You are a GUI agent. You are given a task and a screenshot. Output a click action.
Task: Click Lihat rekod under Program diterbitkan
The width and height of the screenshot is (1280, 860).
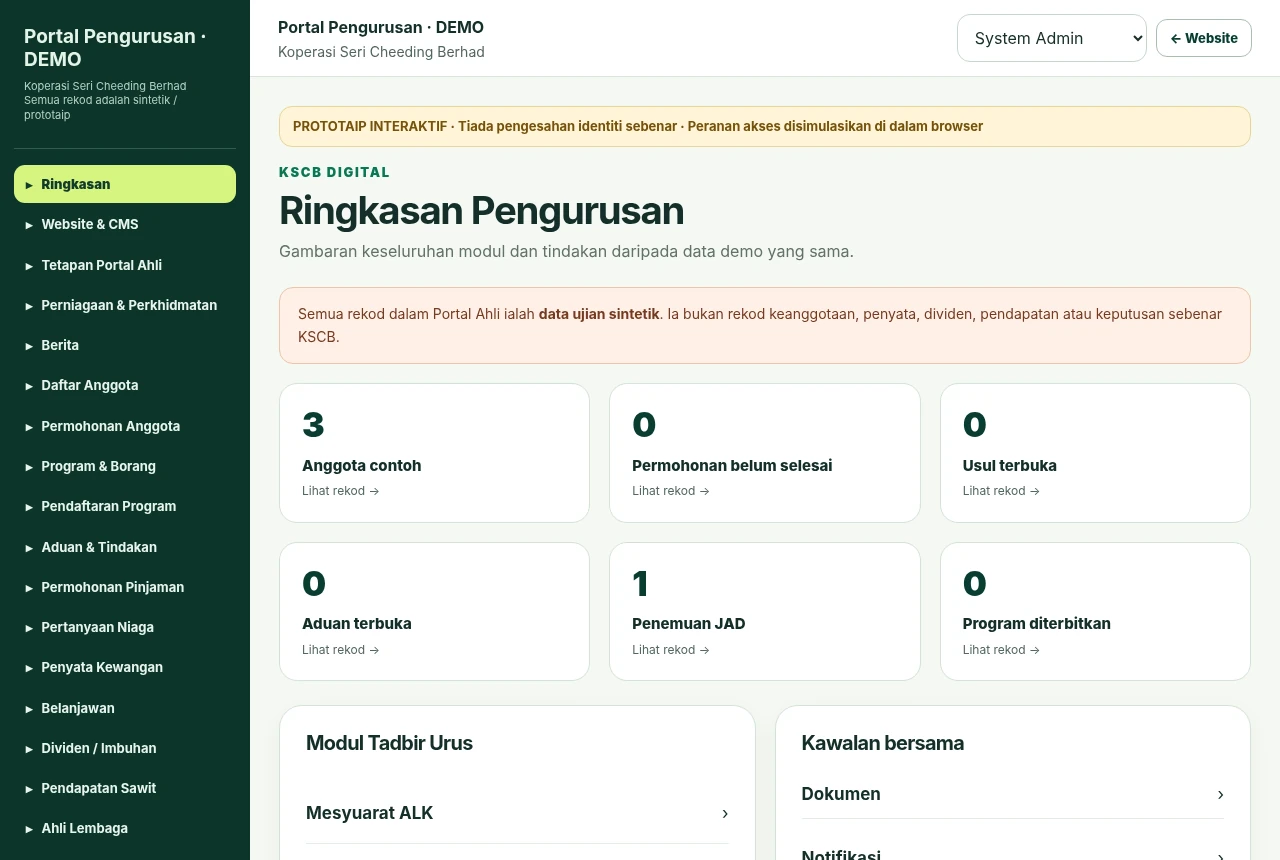click(1001, 650)
